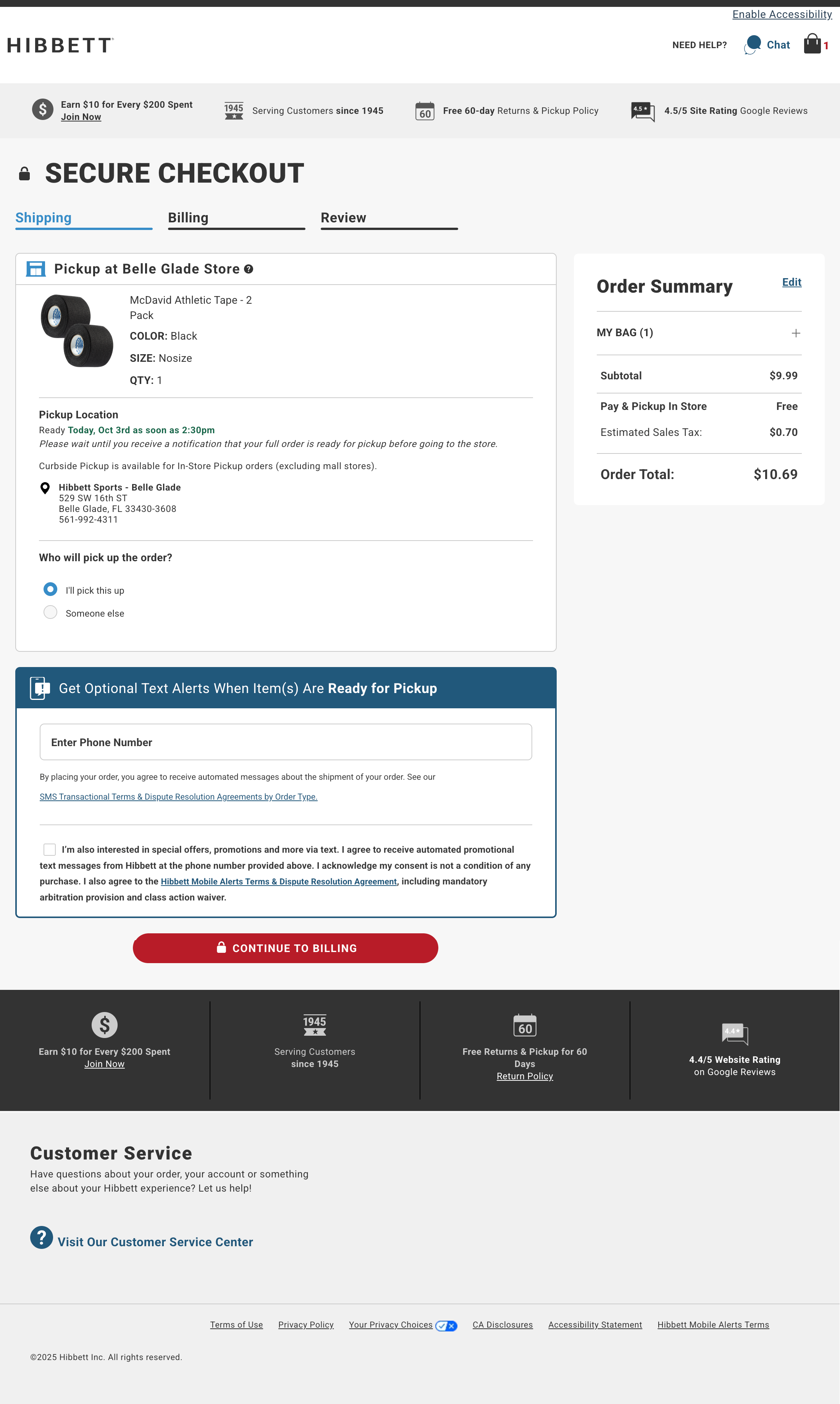This screenshot has height=1404, width=840.
Task: Open the McDavid Athletic Tape product thumbnail
Action: [77, 331]
